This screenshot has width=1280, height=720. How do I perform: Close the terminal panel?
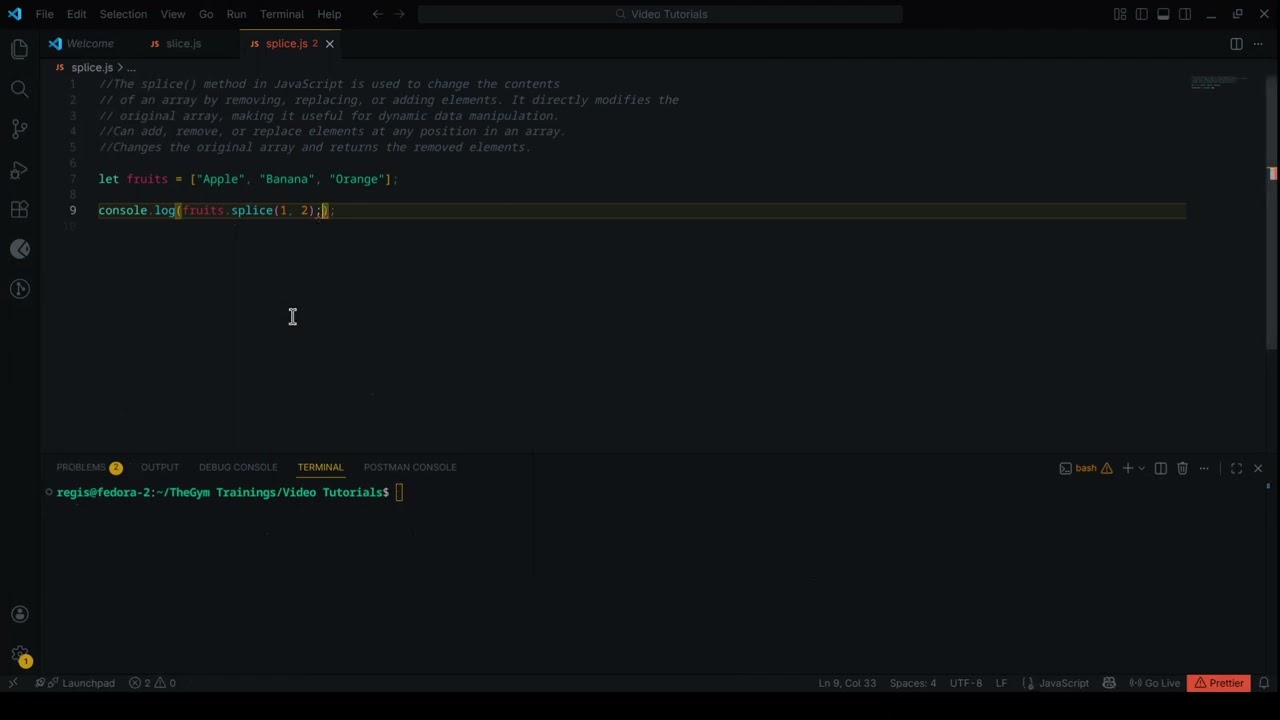(1258, 468)
